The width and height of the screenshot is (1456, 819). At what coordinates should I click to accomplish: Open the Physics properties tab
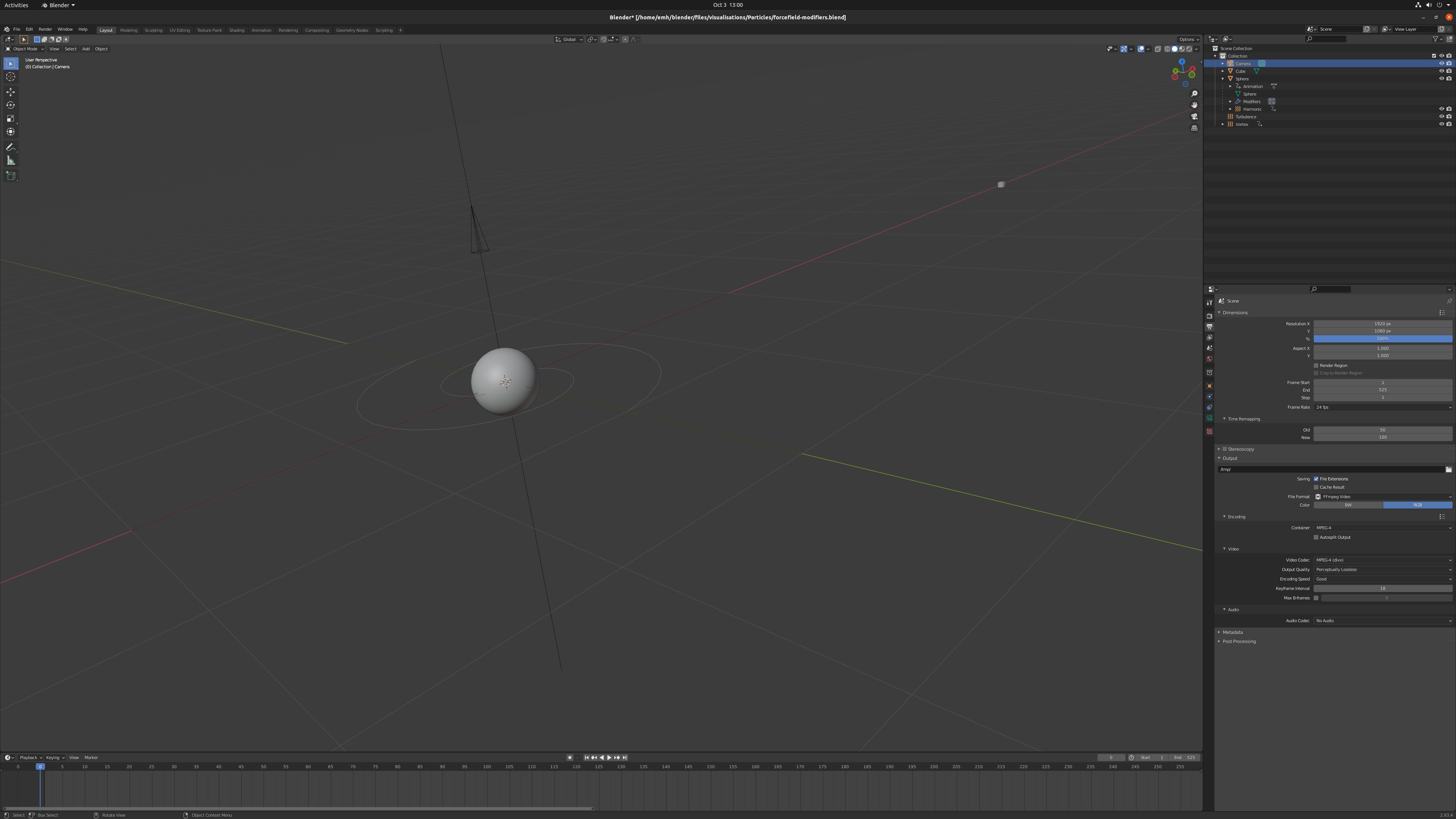pyautogui.click(x=1210, y=397)
